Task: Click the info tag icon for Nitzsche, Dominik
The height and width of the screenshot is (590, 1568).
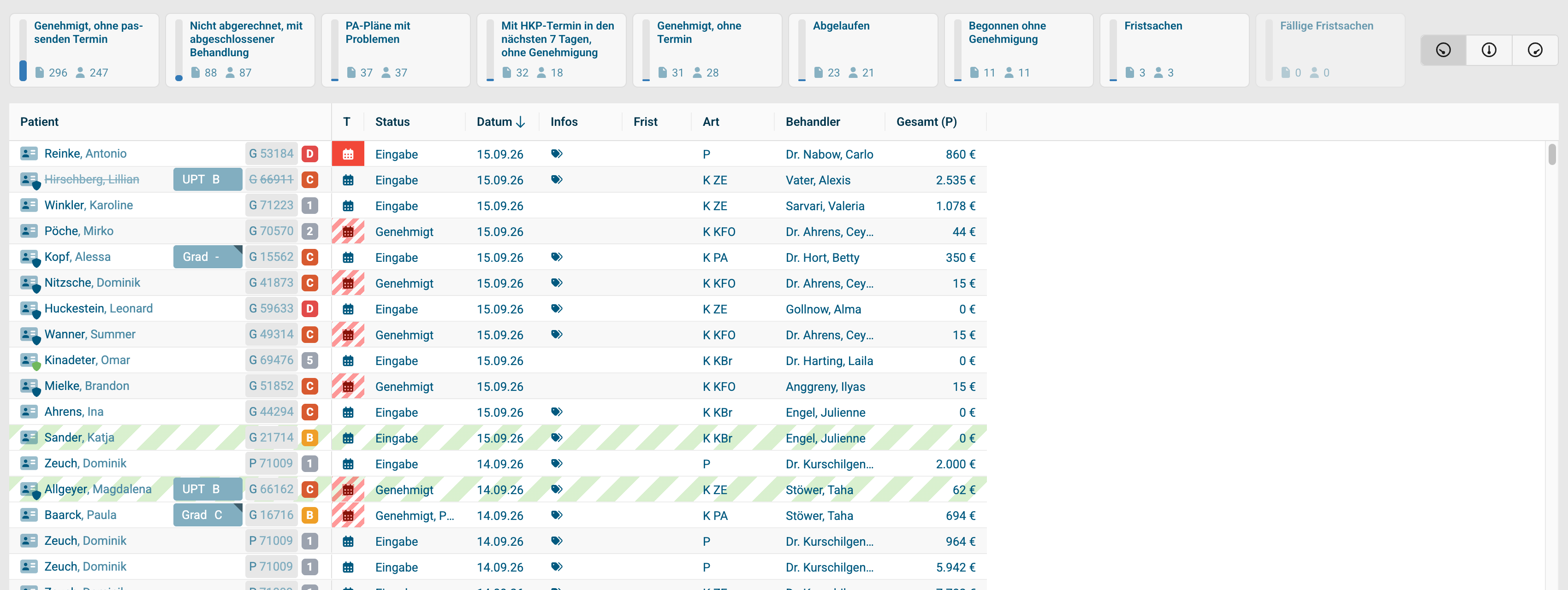Action: [x=556, y=283]
